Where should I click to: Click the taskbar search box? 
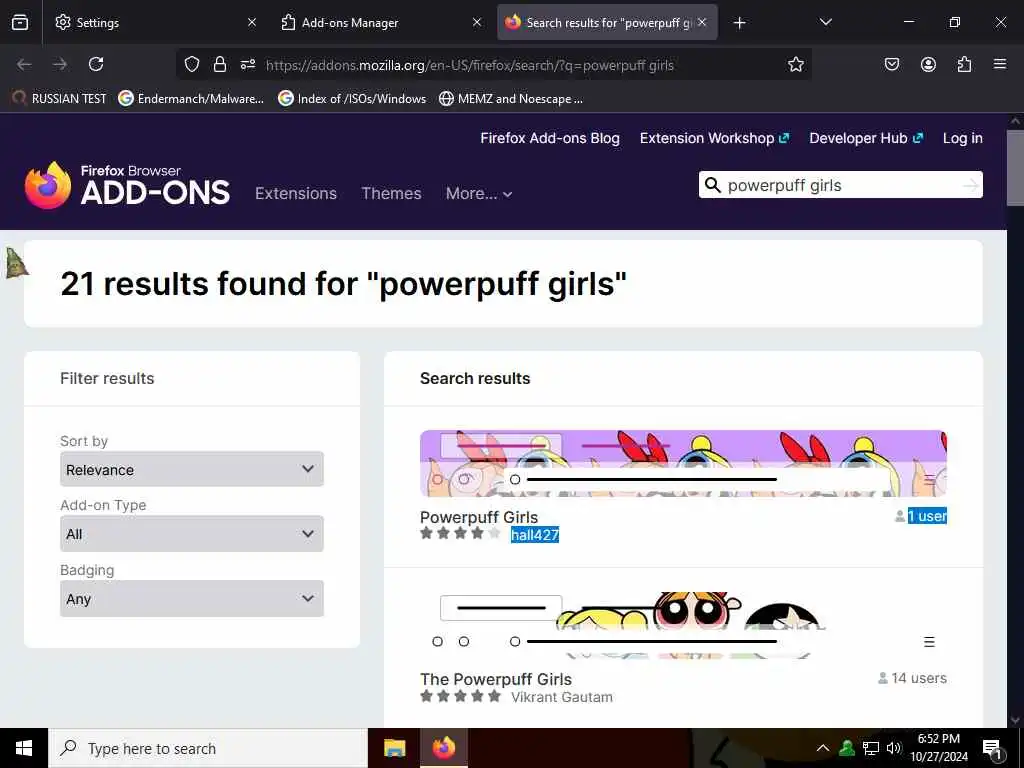pos(208,748)
